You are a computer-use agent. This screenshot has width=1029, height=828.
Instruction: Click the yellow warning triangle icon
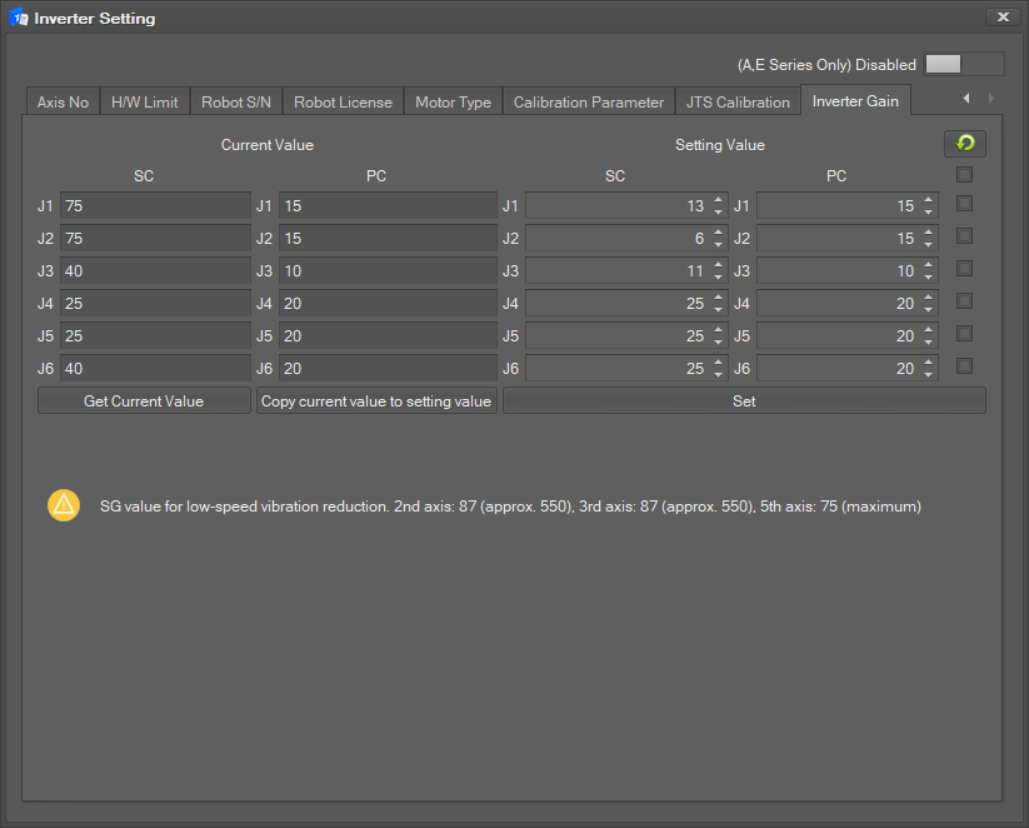coord(63,506)
